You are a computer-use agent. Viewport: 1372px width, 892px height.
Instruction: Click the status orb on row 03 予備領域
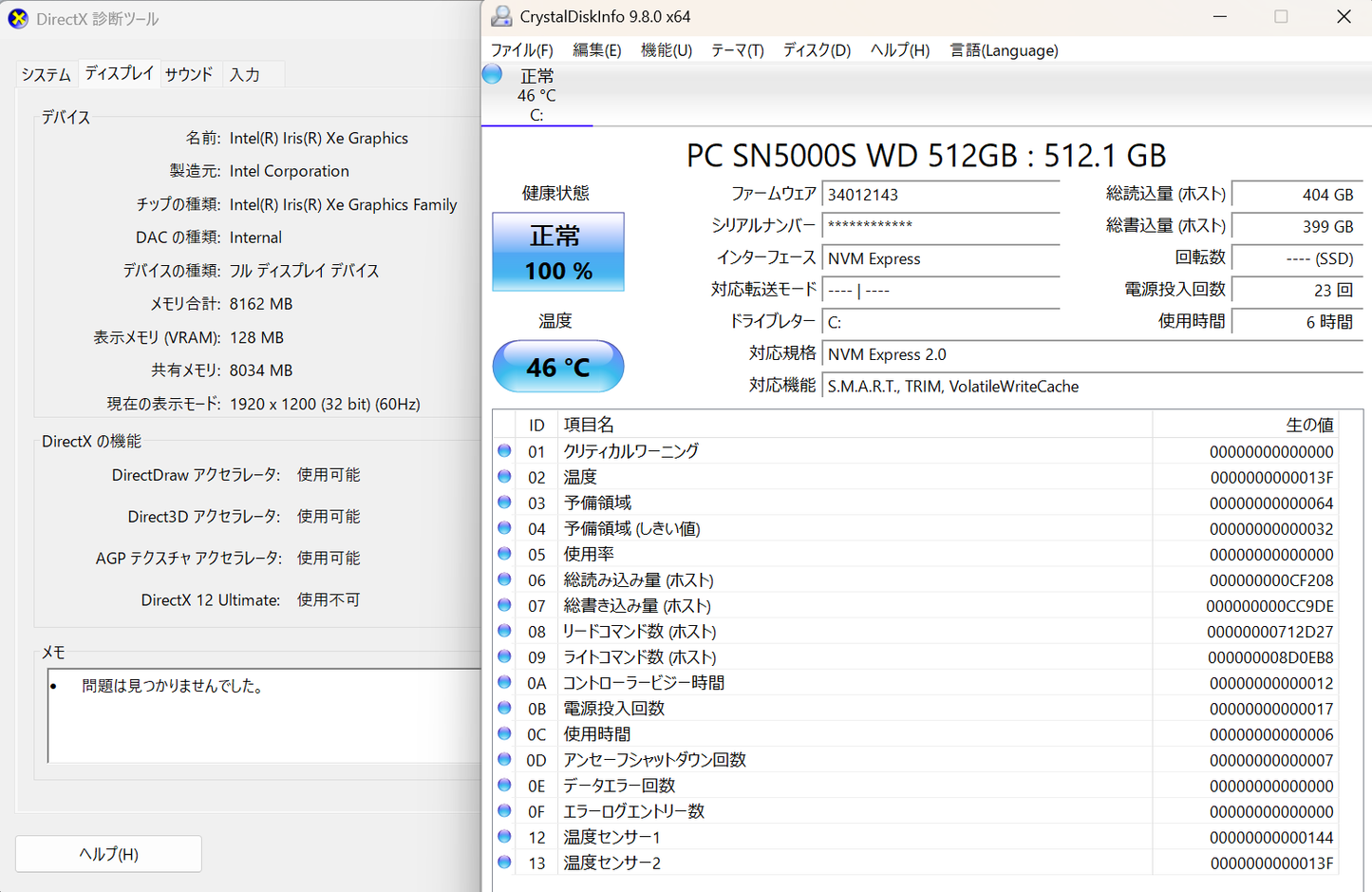tap(504, 502)
